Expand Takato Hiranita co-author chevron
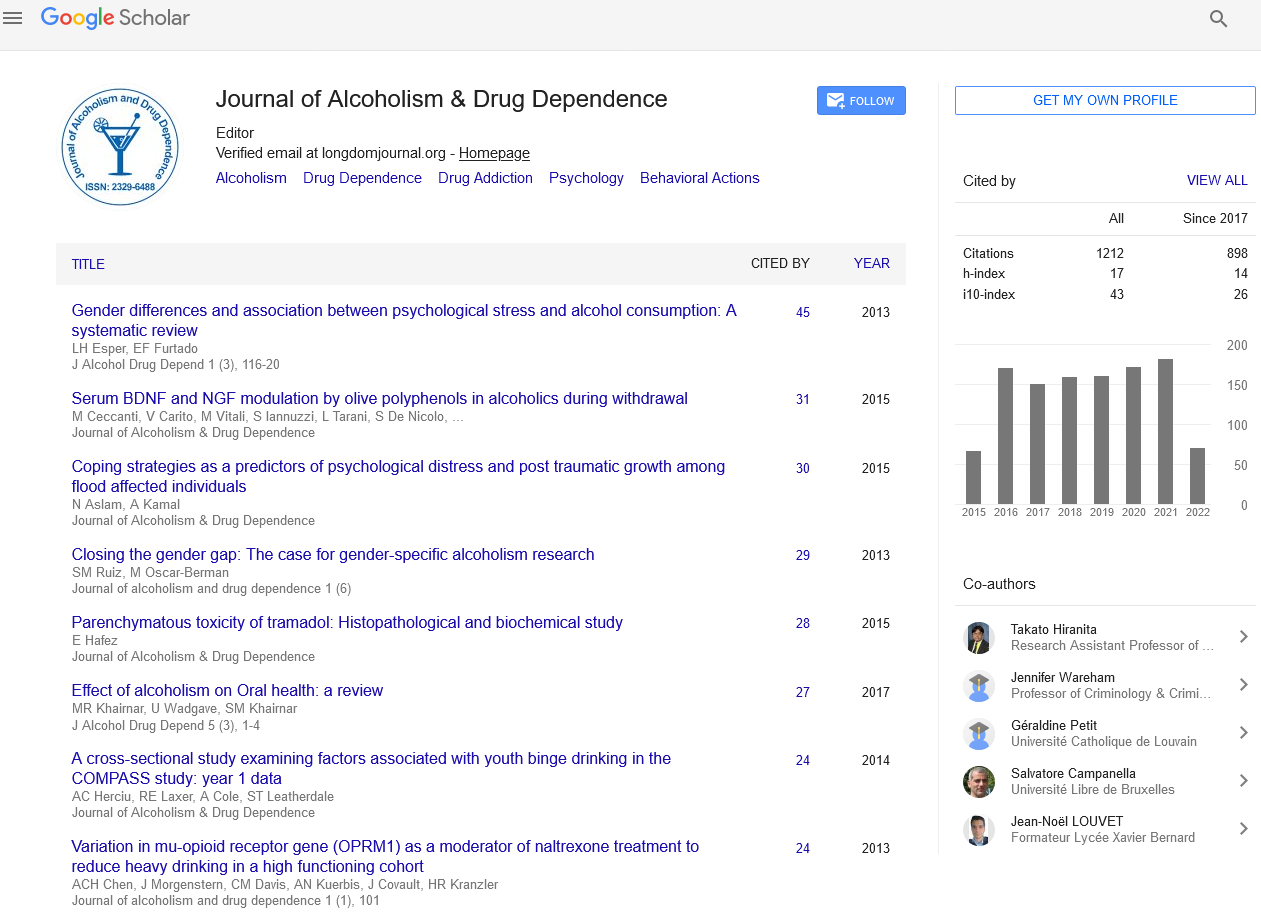The height and width of the screenshot is (916, 1261). 1243,637
